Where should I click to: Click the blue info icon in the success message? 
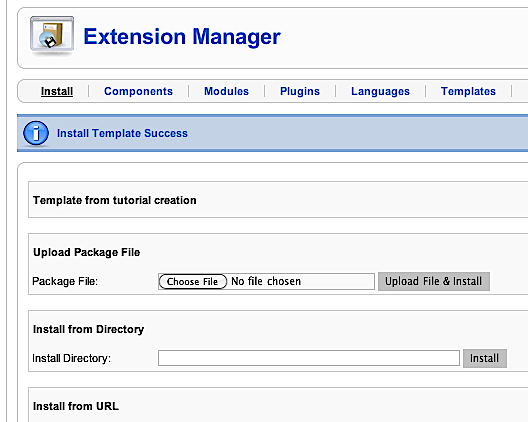[36, 133]
